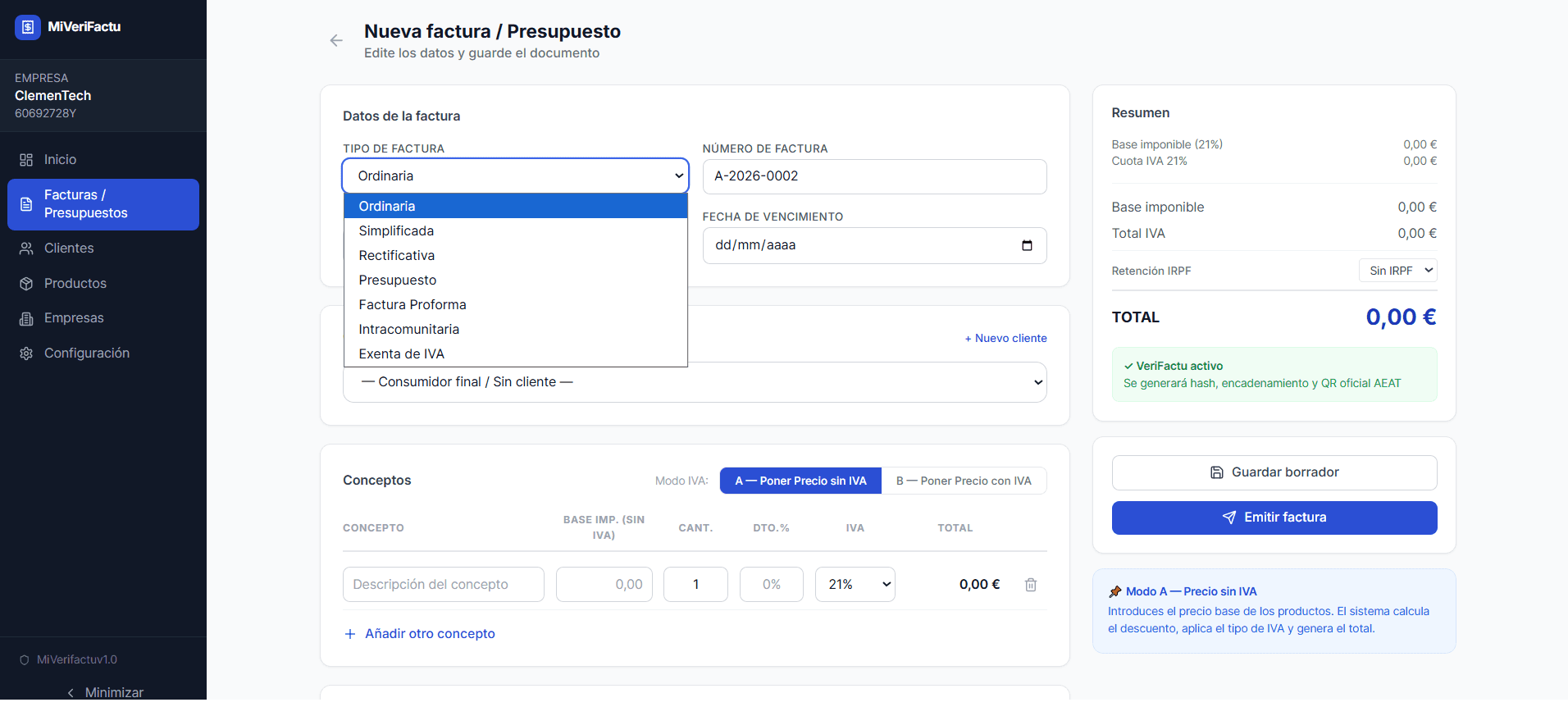The image size is (1568, 716).
Task: Select Simplificada invoice type option
Action: pos(515,230)
